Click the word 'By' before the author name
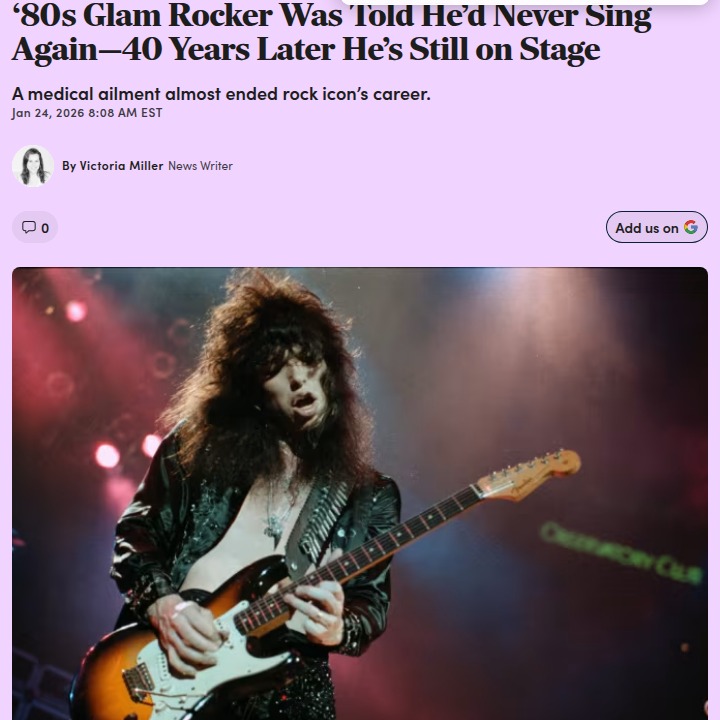720x720 pixels. click(x=69, y=166)
